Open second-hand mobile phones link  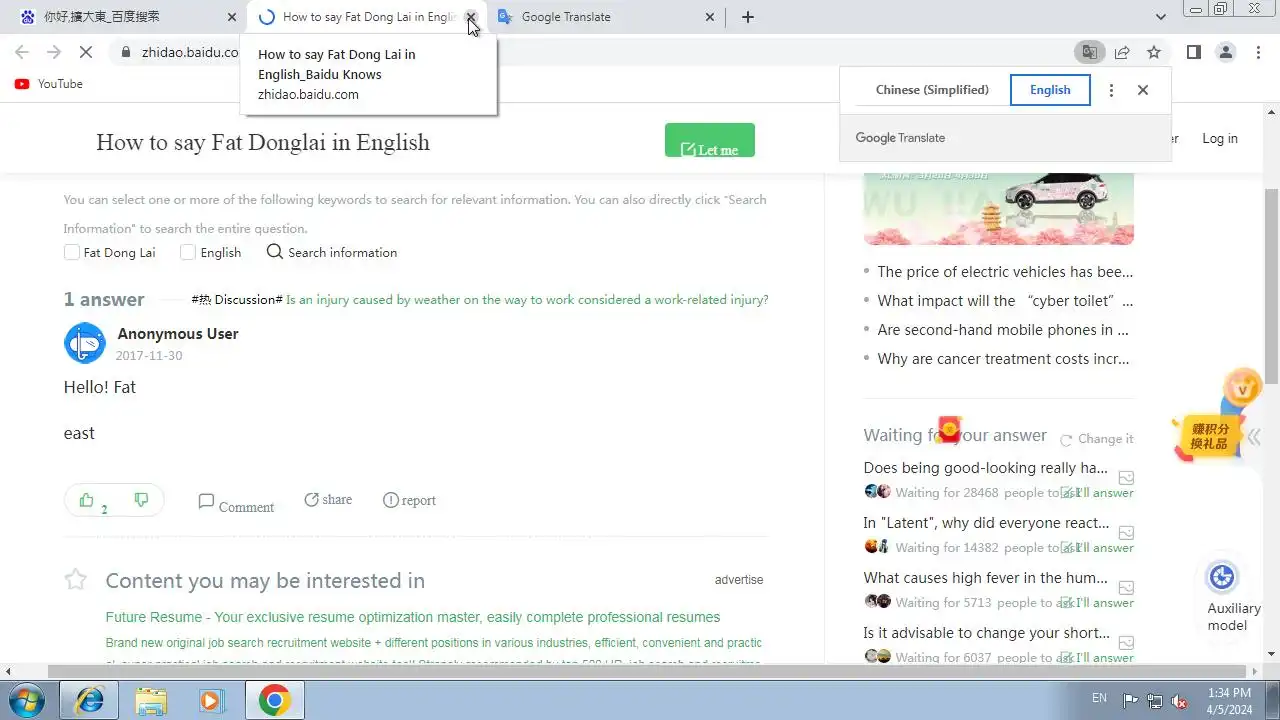tap(1003, 330)
